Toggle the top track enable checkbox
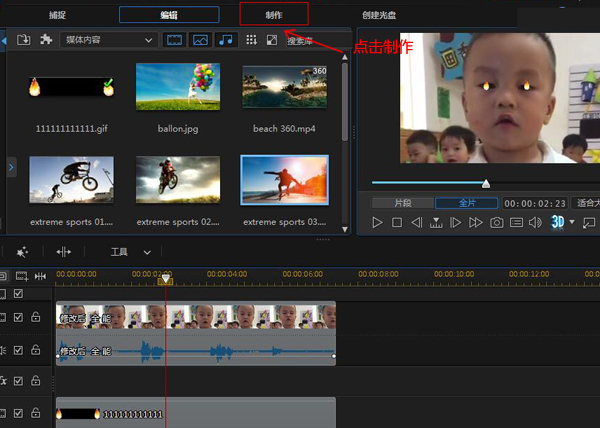This screenshot has height=428, width=600. point(18,294)
